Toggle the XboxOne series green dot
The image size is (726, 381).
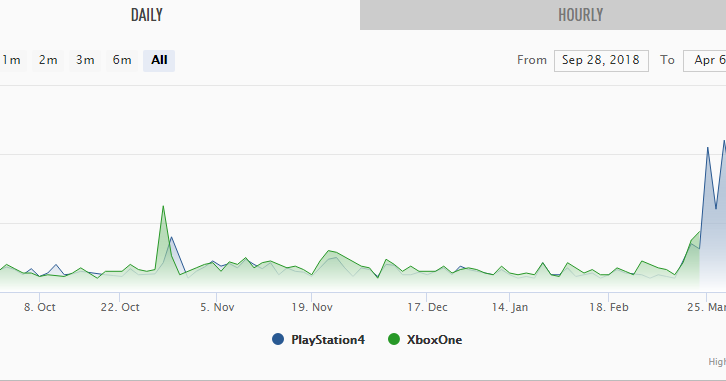tap(394, 339)
